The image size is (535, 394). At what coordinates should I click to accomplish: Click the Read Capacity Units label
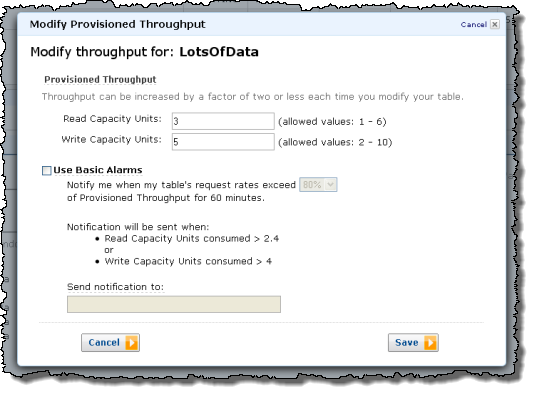[x=112, y=119]
